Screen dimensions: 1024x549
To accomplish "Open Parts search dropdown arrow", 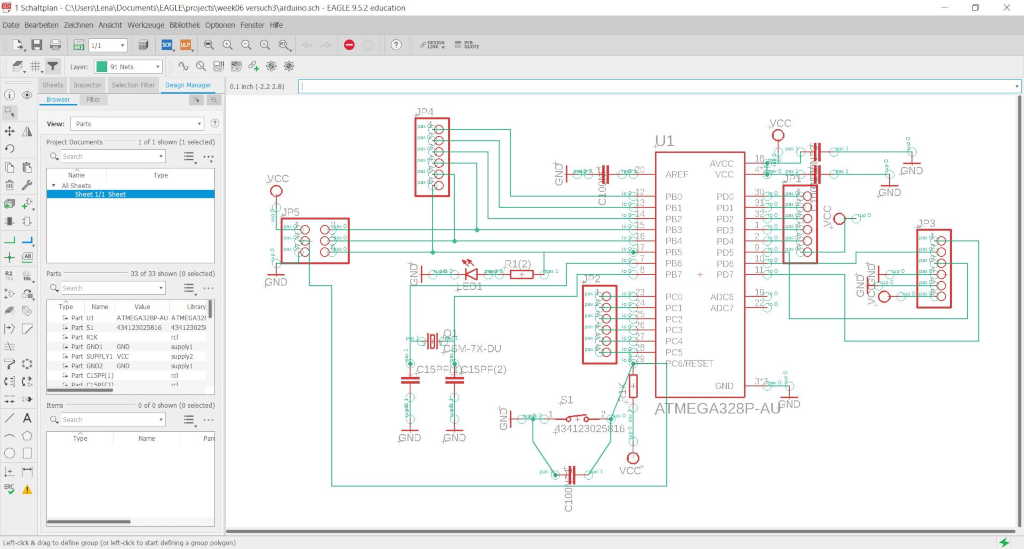I will pyautogui.click(x=161, y=288).
